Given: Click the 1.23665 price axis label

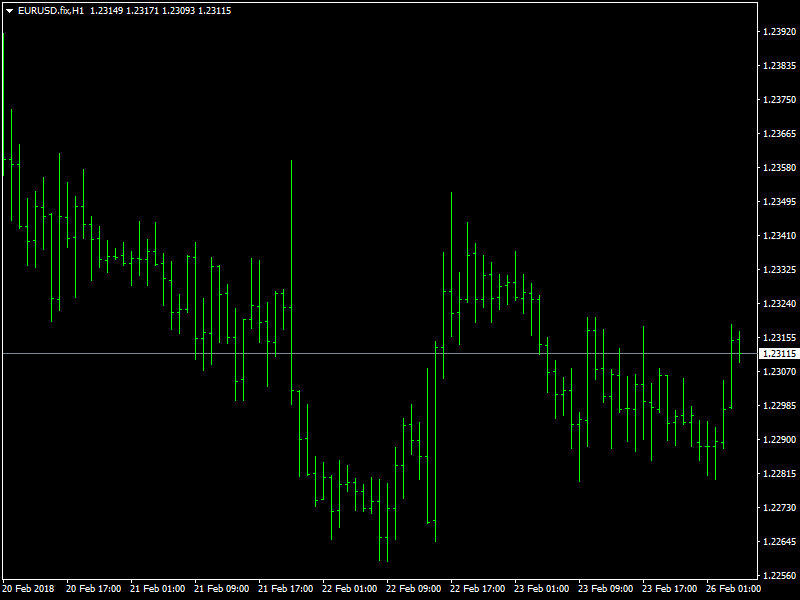Looking at the screenshot, I should pyautogui.click(x=779, y=134).
